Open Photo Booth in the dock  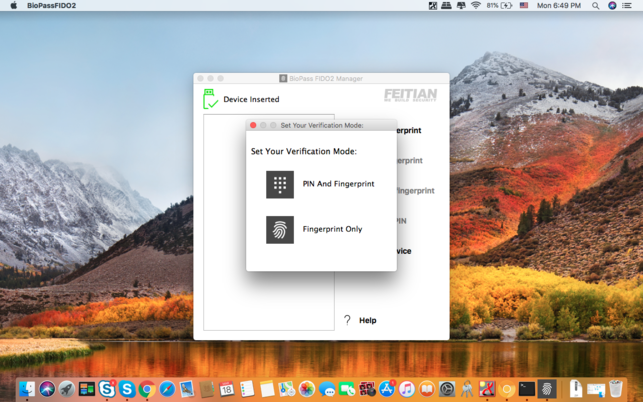pyautogui.click(x=367, y=389)
